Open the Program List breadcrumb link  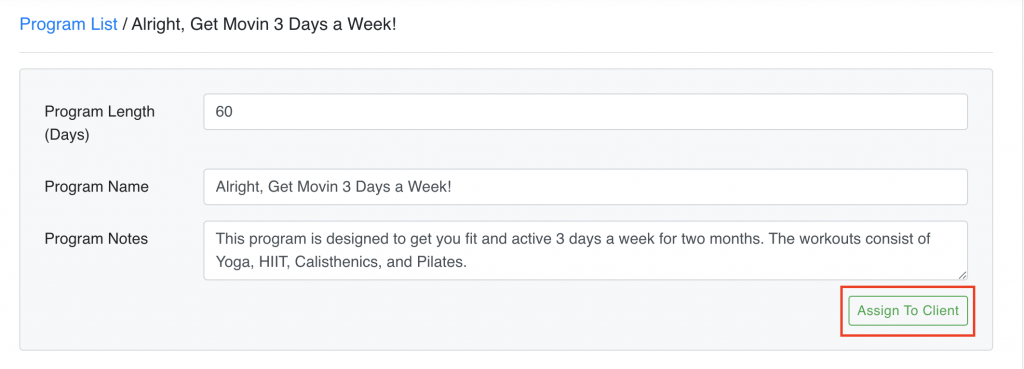point(69,25)
